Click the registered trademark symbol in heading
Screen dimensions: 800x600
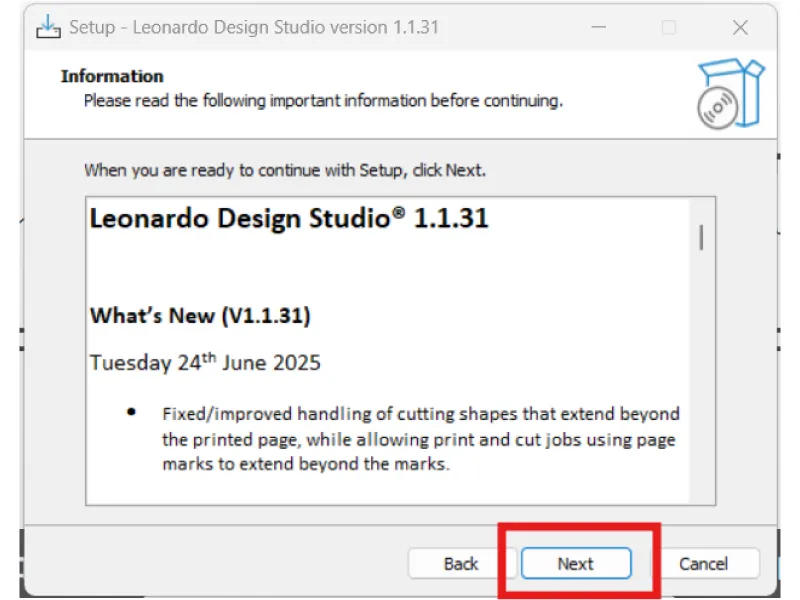(x=400, y=212)
